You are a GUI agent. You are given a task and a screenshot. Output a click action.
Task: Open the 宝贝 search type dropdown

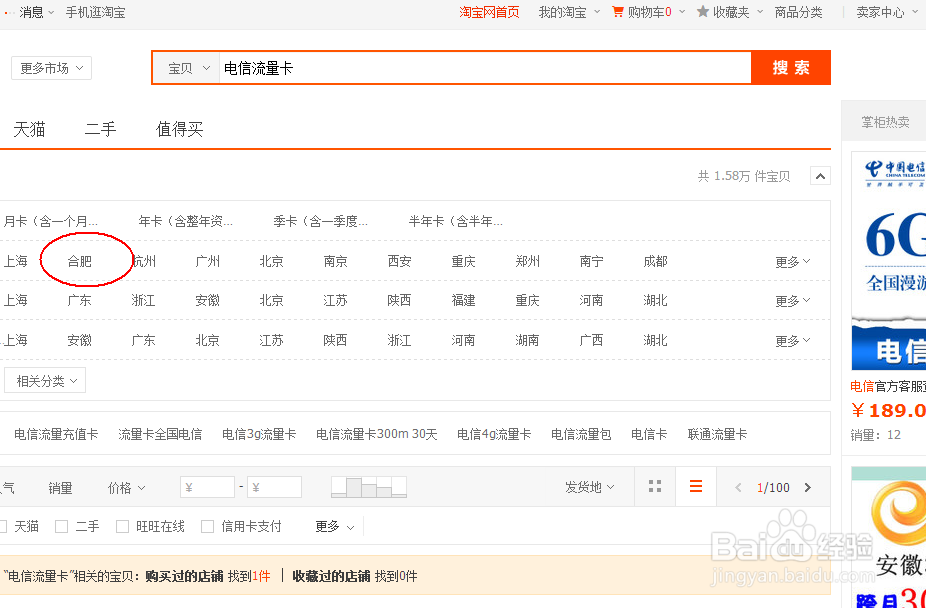pyautogui.click(x=188, y=68)
